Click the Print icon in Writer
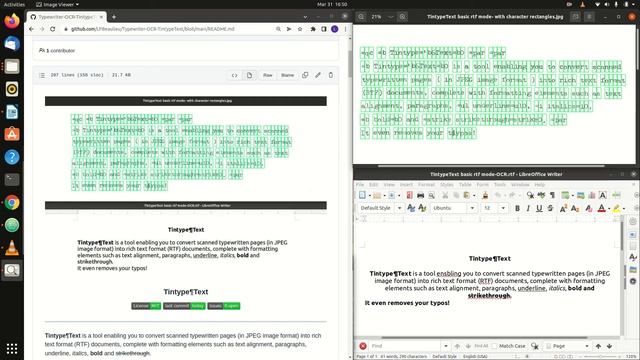The width and height of the screenshot is (640, 360). 420,195
